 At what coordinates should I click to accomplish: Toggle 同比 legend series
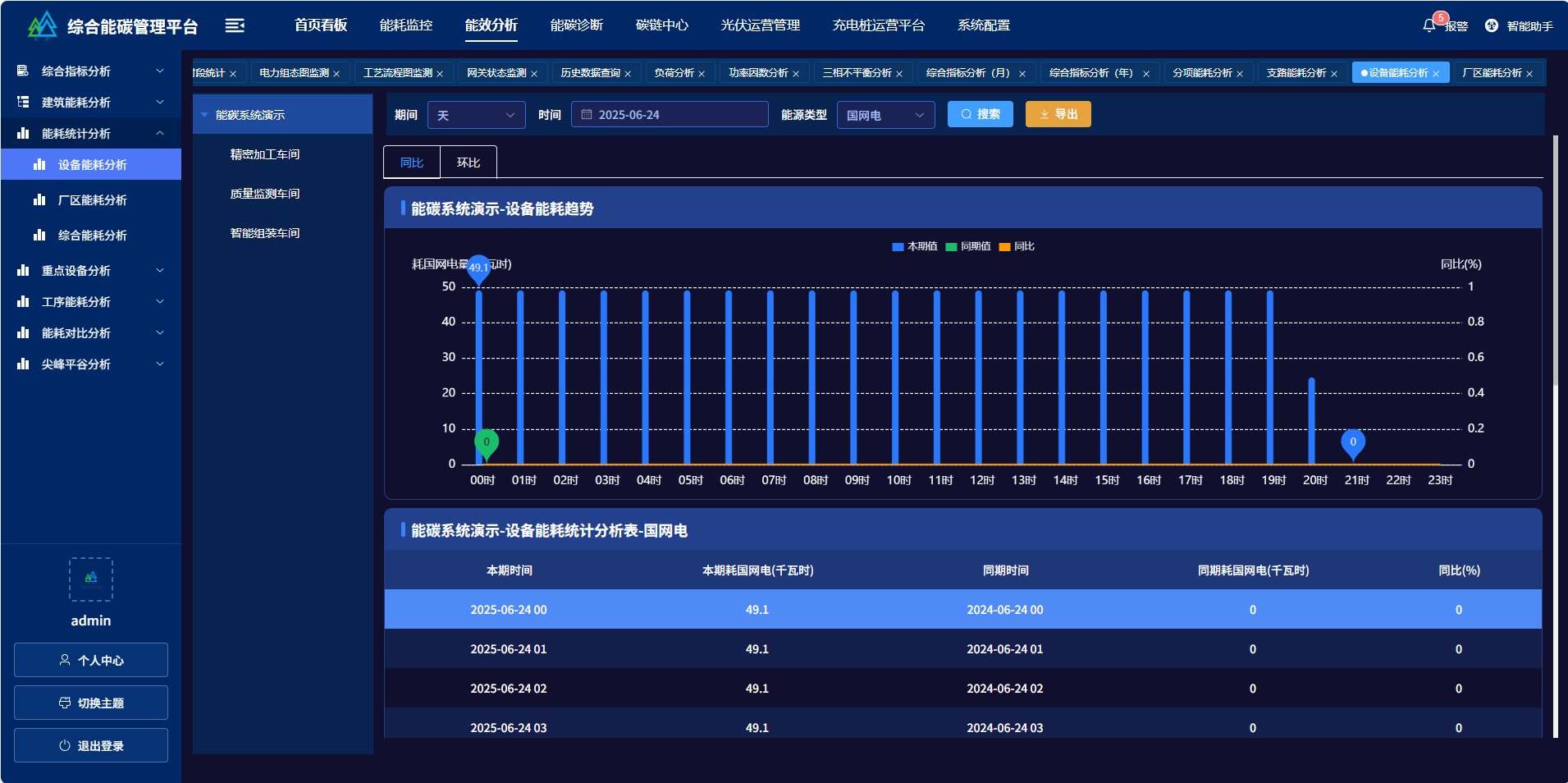coord(1017,246)
